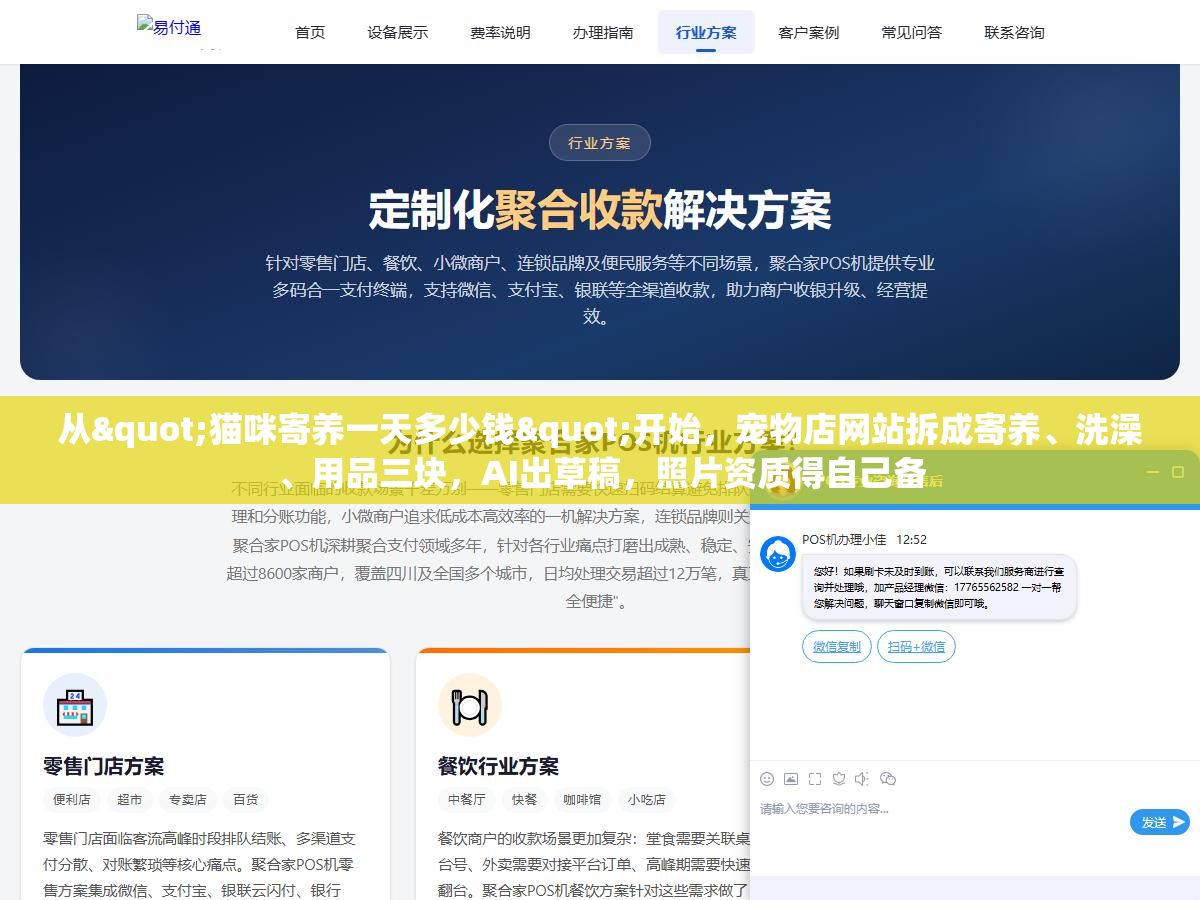Open the emoji picker in chat
Screen dimensions: 1200x900
pyautogui.click(x=767, y=778)
